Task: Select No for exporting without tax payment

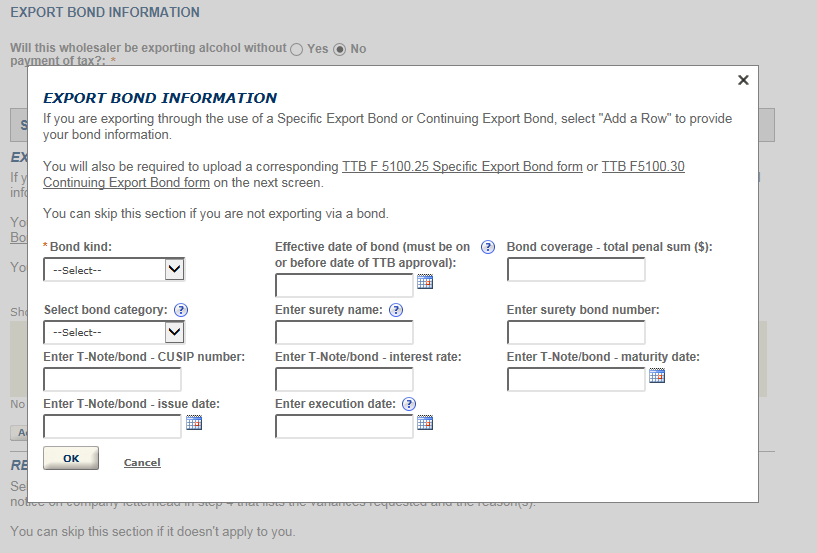Action: click(340, 50)
